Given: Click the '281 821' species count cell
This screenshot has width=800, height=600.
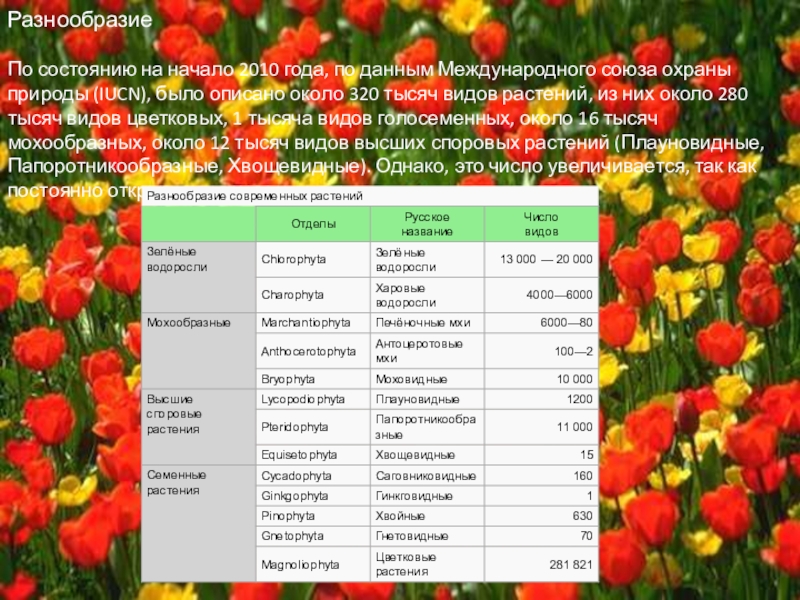Looking at the screenshot, I should click(x=571, y=564).
